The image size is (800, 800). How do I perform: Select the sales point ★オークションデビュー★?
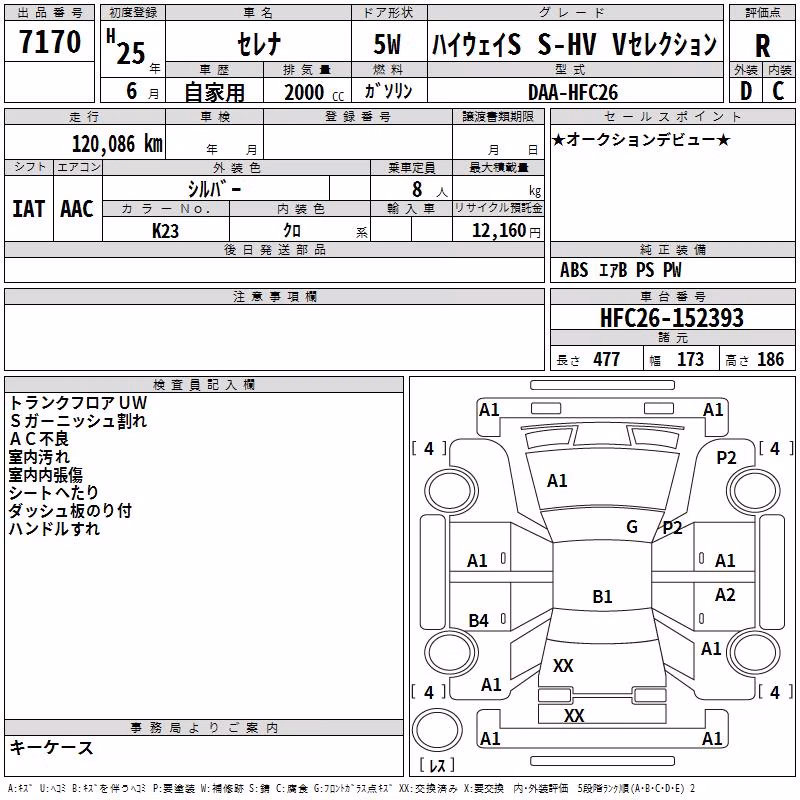(x=641, y=140)
